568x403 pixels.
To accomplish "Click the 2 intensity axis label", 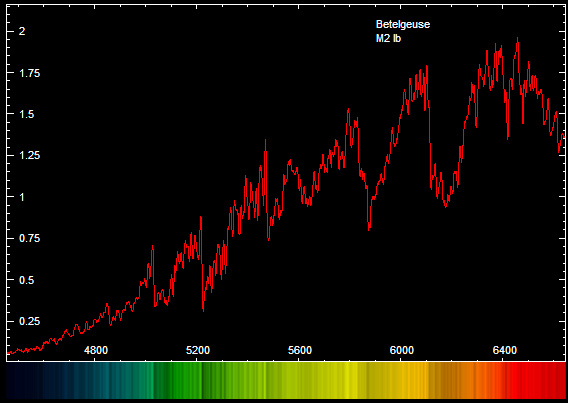I will pos(22,32).
